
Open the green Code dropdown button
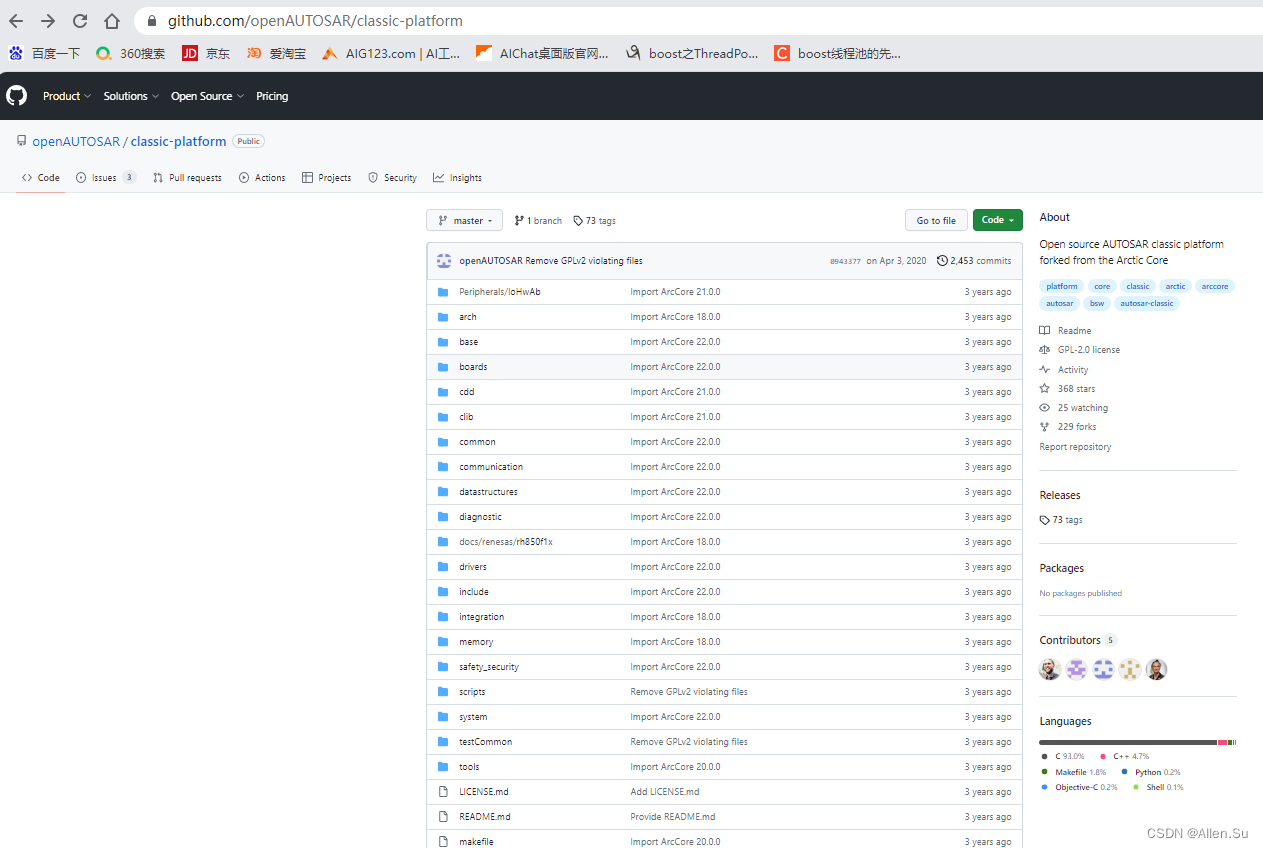point(998,220)
